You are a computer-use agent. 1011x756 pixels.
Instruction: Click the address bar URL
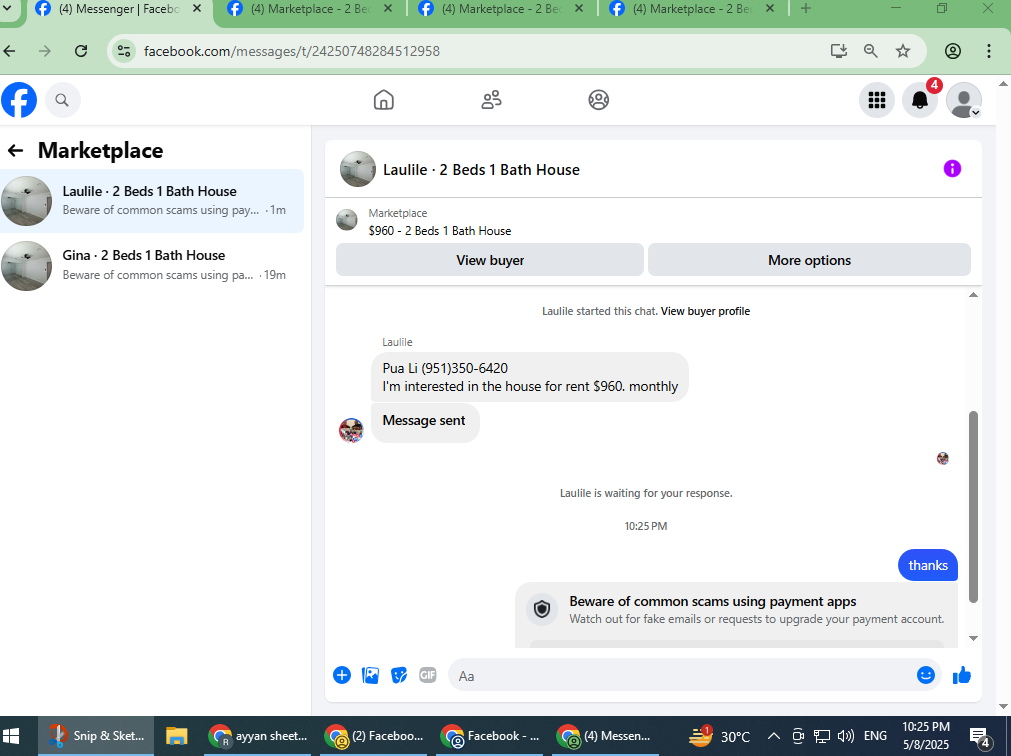pos(291,52)
